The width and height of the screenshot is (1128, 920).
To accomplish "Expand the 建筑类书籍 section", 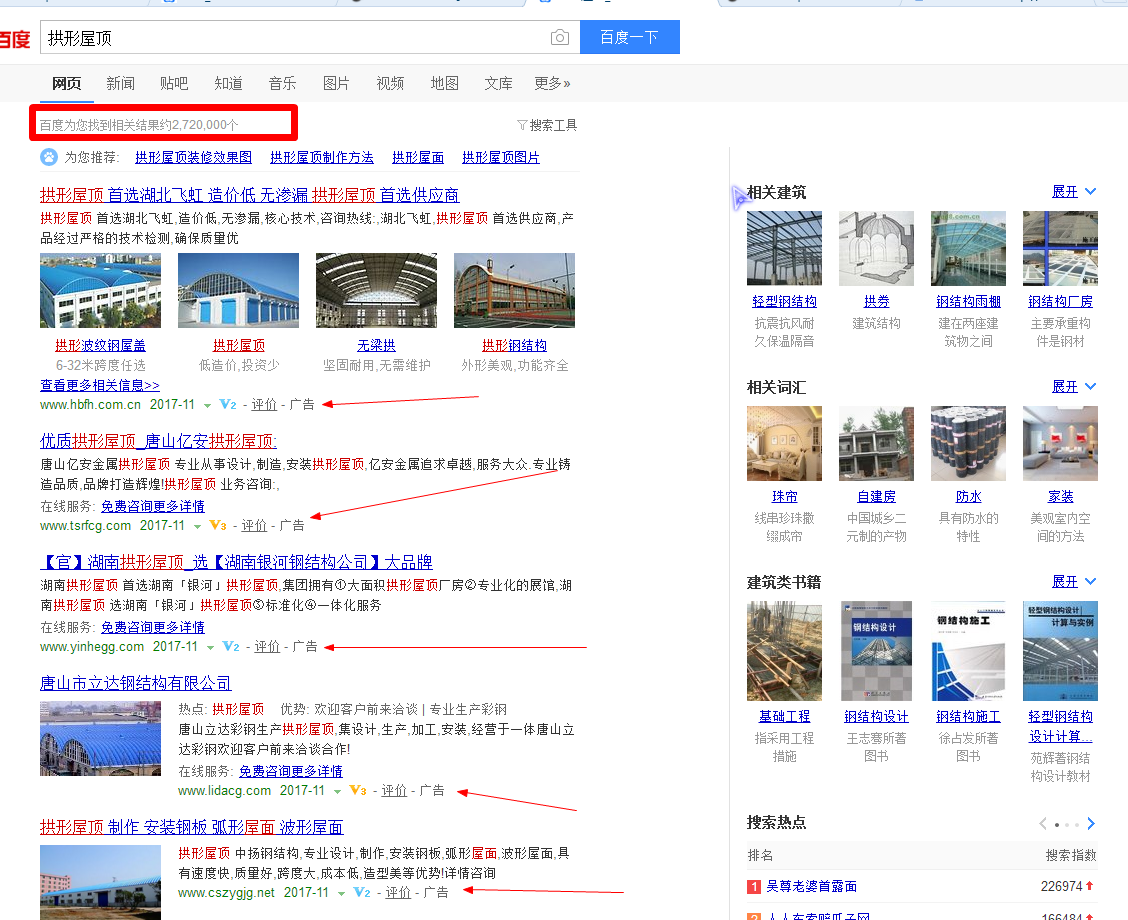I will [1074, 581].
